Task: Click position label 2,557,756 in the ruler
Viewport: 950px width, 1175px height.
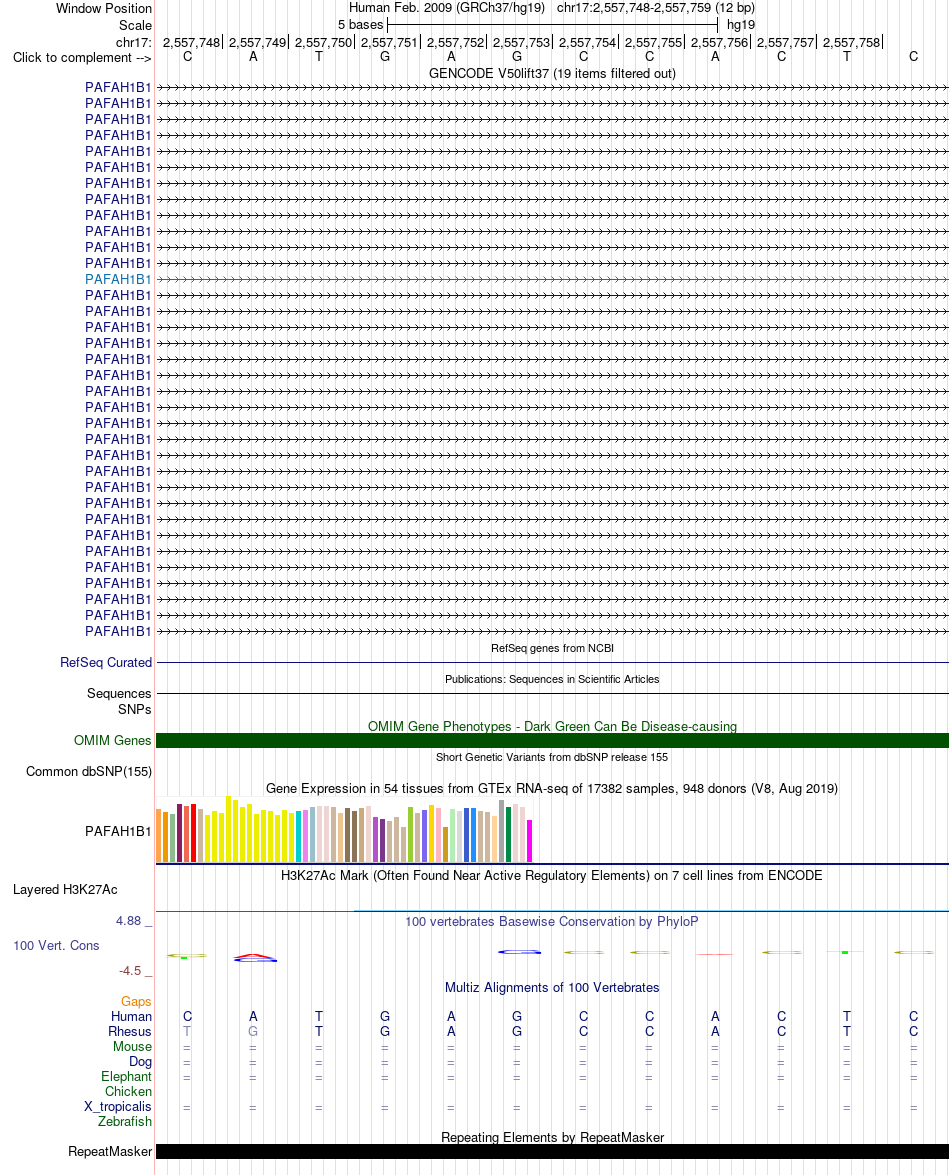Action: [x=719, y=43]
